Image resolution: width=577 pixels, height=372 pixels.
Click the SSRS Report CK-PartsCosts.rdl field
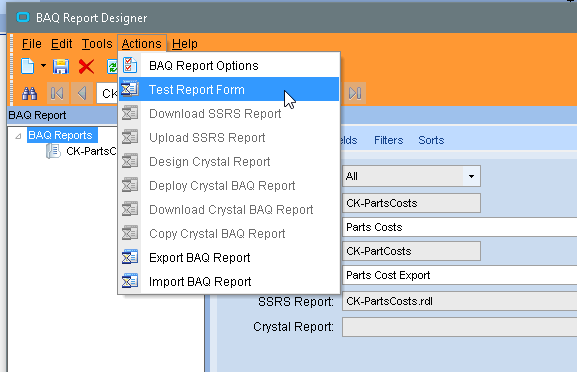tap(460, 301)
